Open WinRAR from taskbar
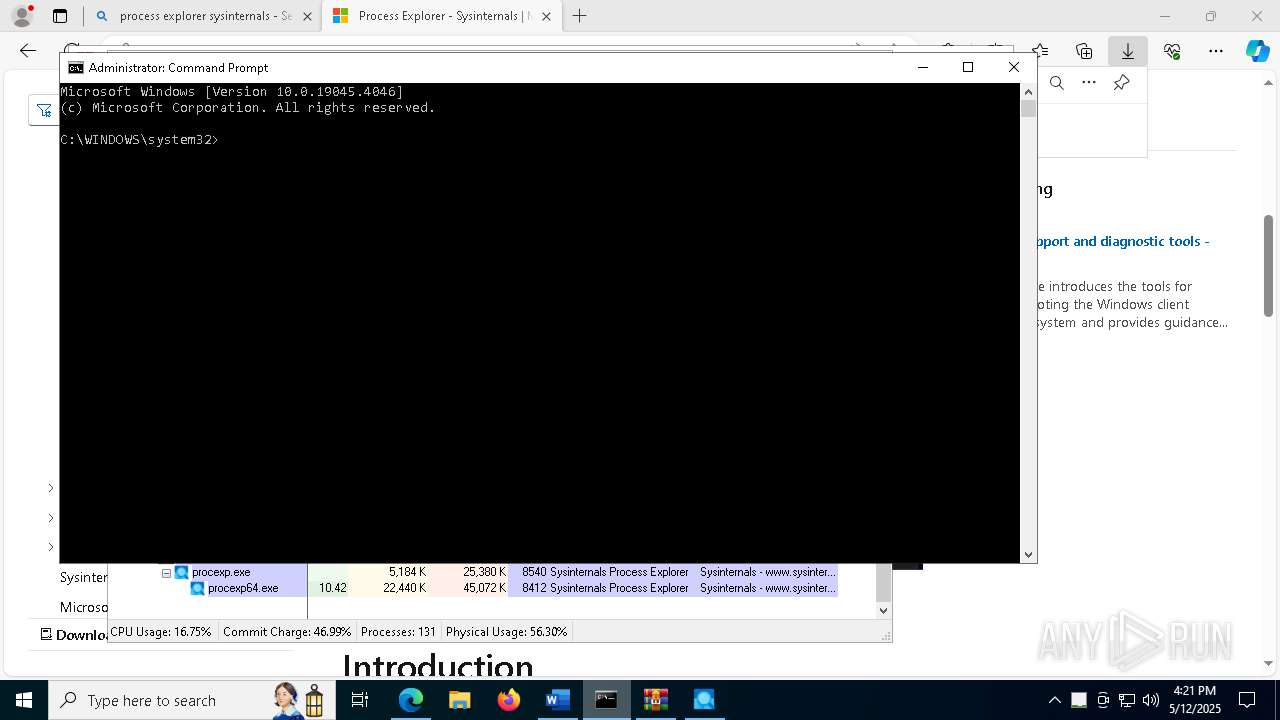Viewport: 1280px width, 720px height. coord(655,700)
